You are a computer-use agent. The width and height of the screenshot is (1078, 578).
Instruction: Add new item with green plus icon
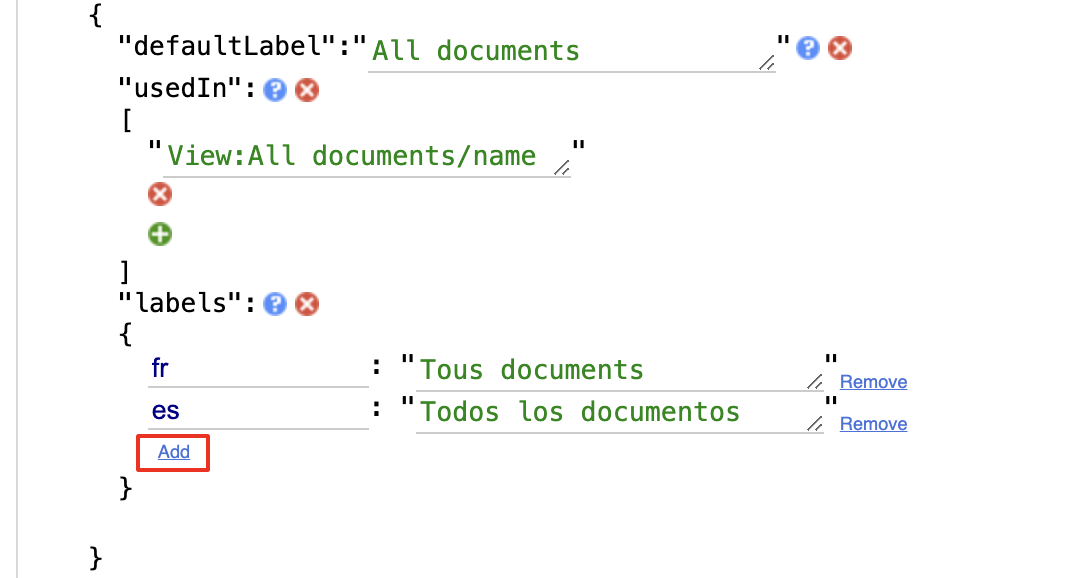[160, 235]
